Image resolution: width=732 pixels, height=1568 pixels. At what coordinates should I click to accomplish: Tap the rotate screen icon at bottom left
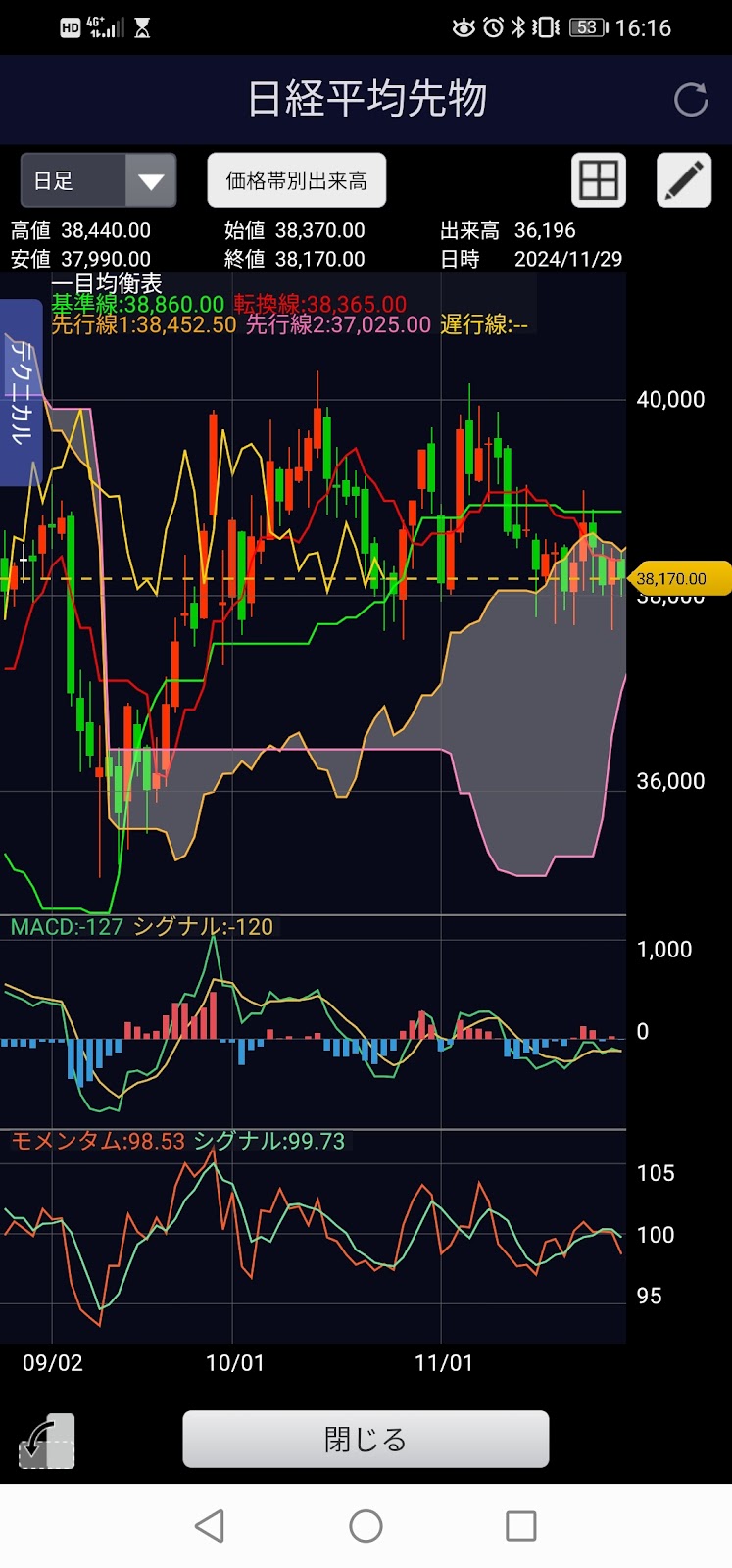(46, 1440)
